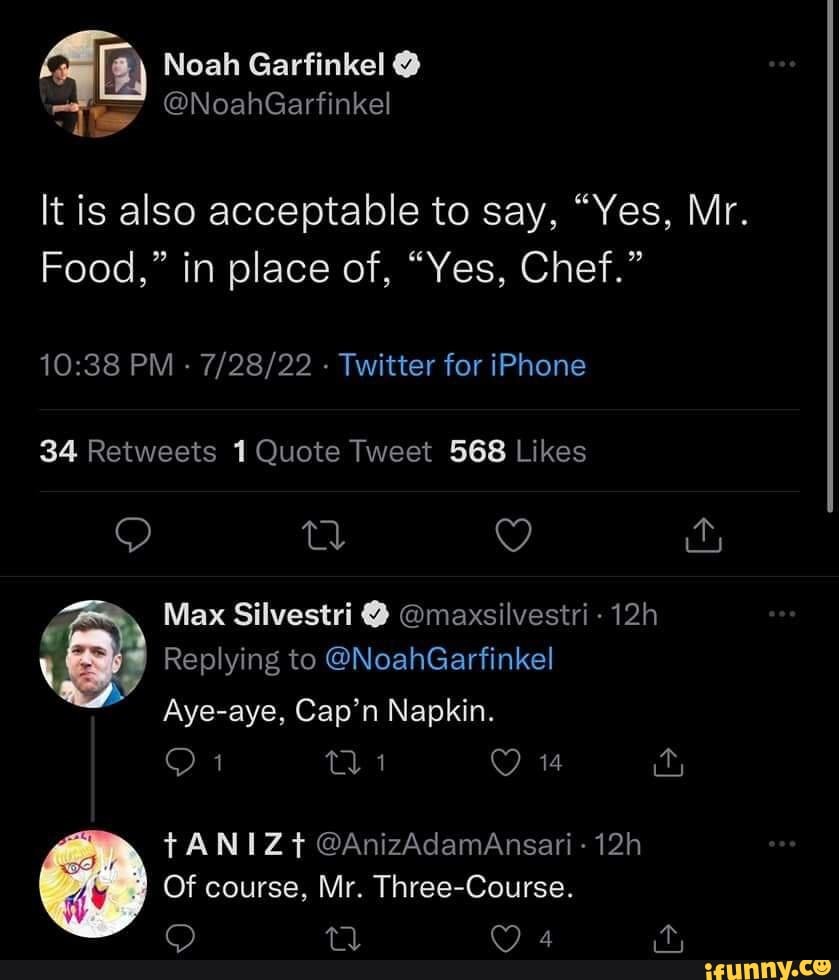The image size is (839, 980).
Task: Open more options on Noah's tweet
Action: (x=782, y=63)
